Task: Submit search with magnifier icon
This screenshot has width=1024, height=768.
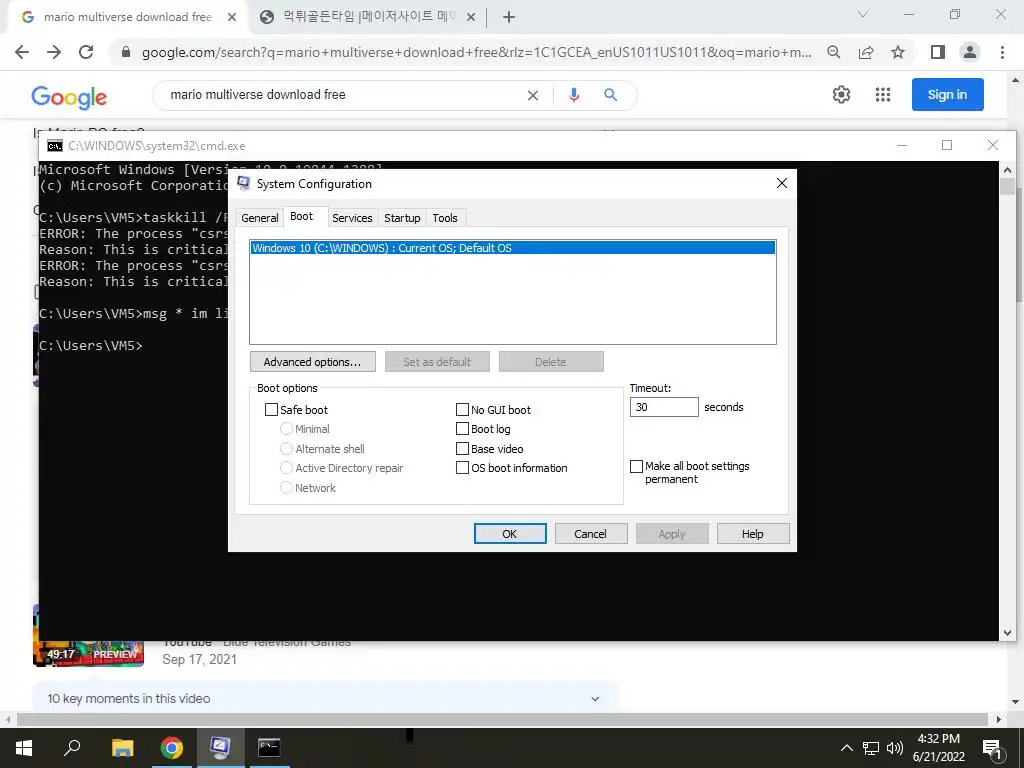Action: click(611, 95)
